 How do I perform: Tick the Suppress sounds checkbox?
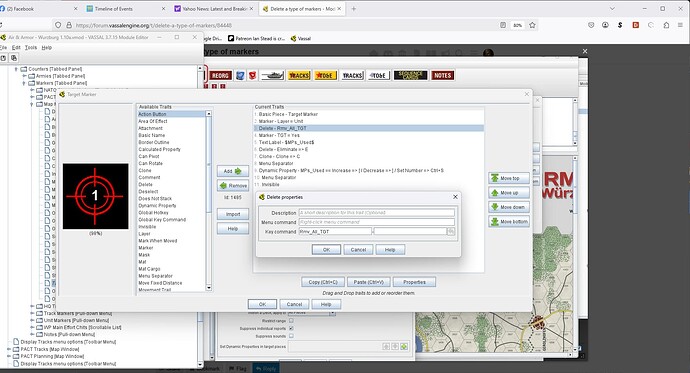click(291, 336)
